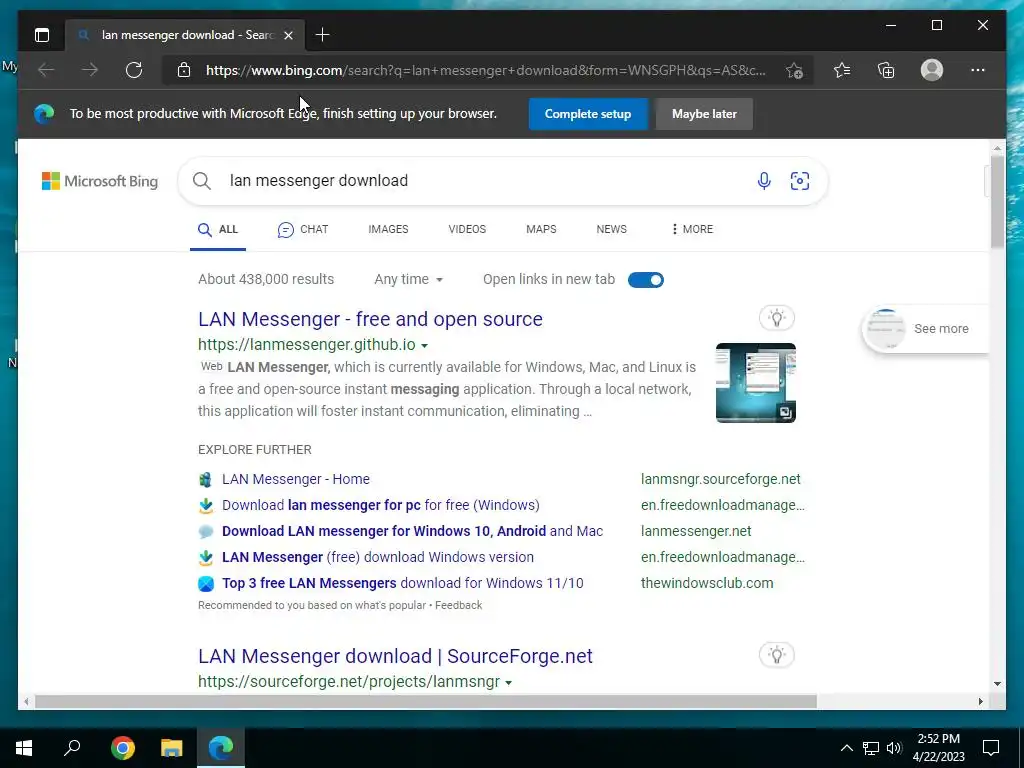This screenshot has height=768, width=1024.
Task: Click the search magnifier in Bing box
Action: 202,181
